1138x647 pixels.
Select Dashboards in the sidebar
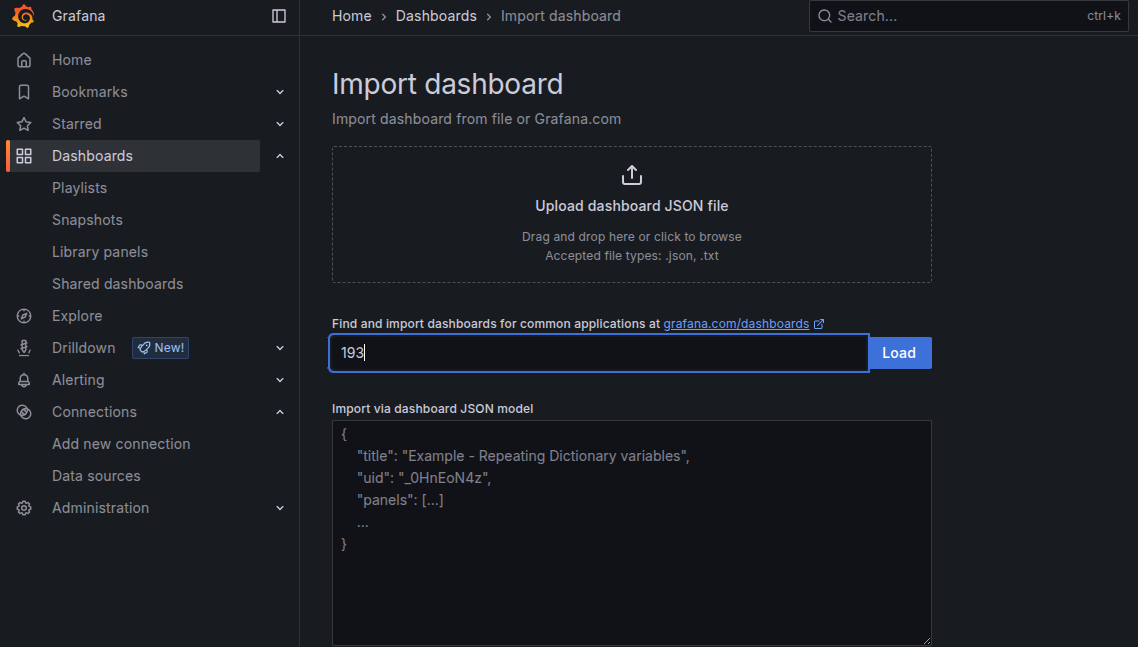92,156
